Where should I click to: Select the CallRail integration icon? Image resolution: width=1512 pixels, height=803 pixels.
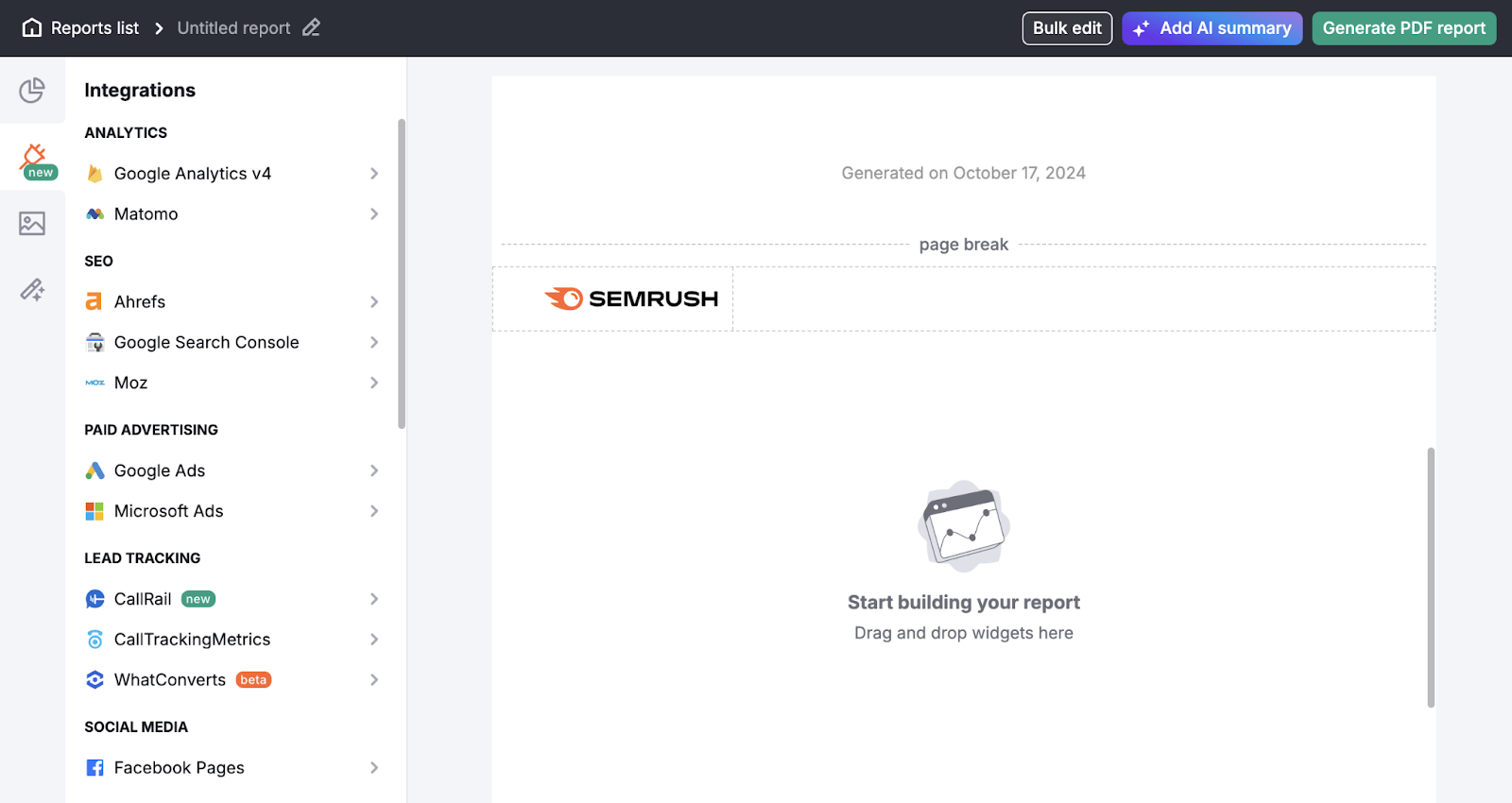[x=95, y=598]
